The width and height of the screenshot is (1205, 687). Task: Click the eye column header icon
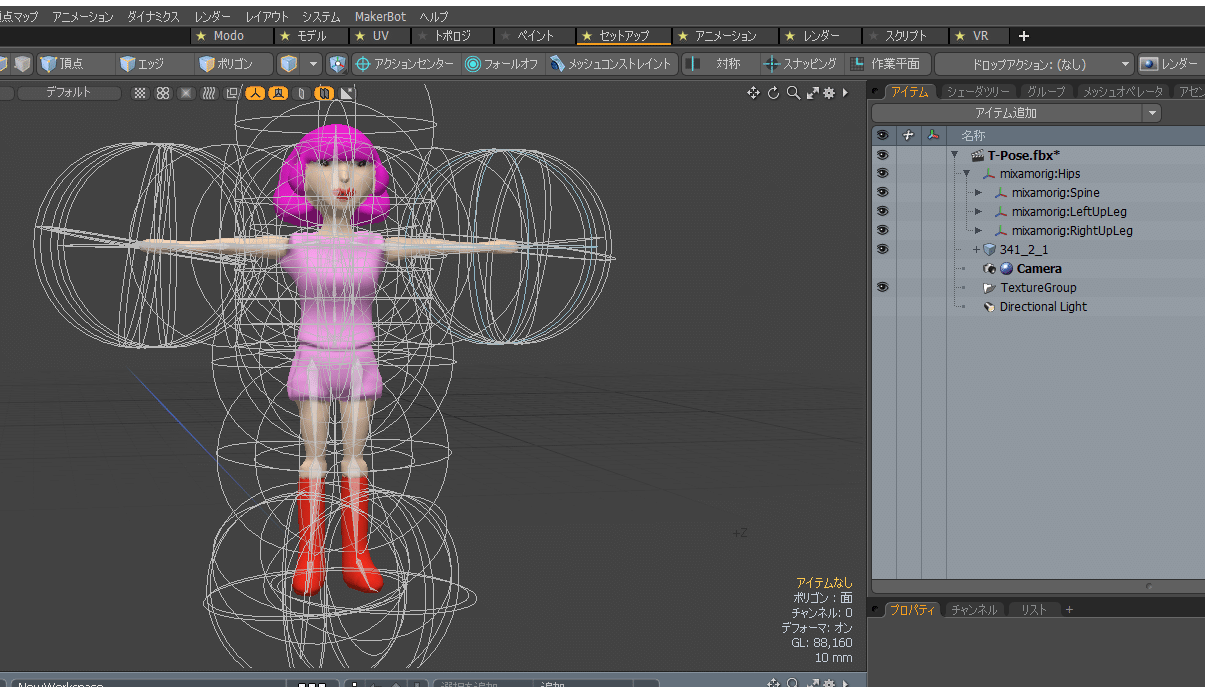882,135
